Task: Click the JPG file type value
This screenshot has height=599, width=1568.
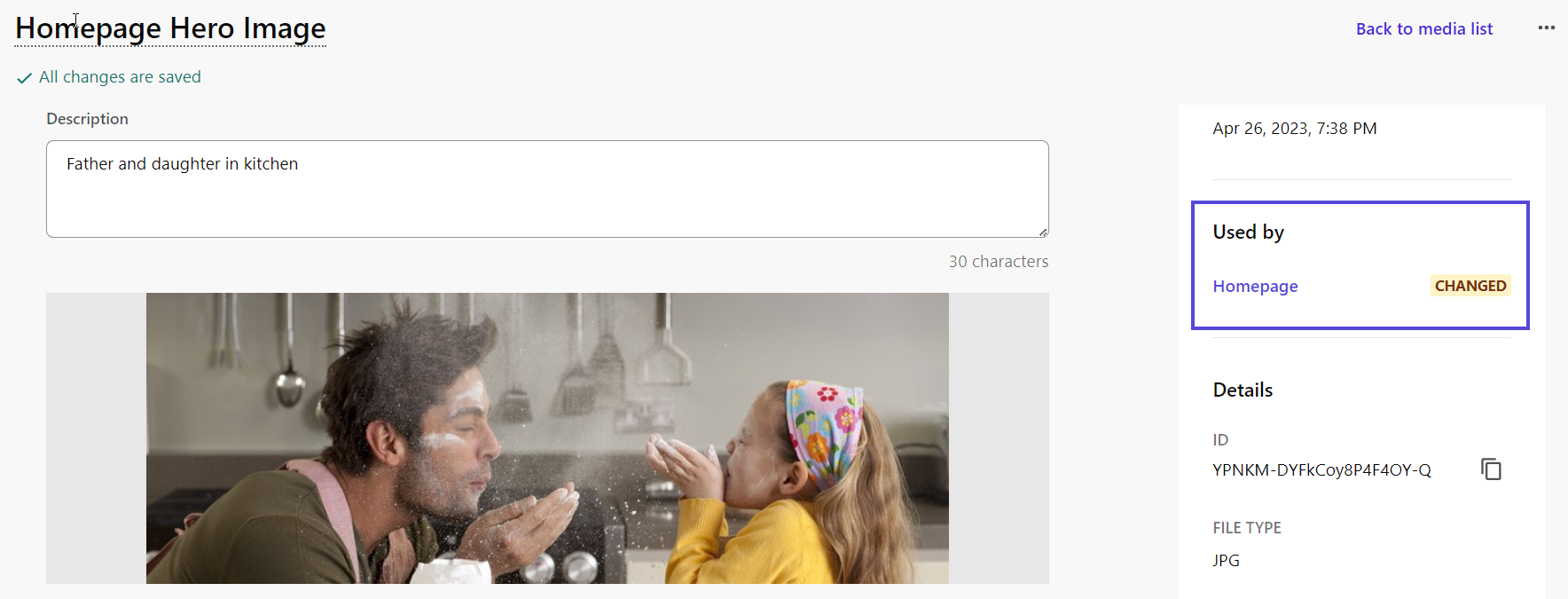Action: (1226, 560)
